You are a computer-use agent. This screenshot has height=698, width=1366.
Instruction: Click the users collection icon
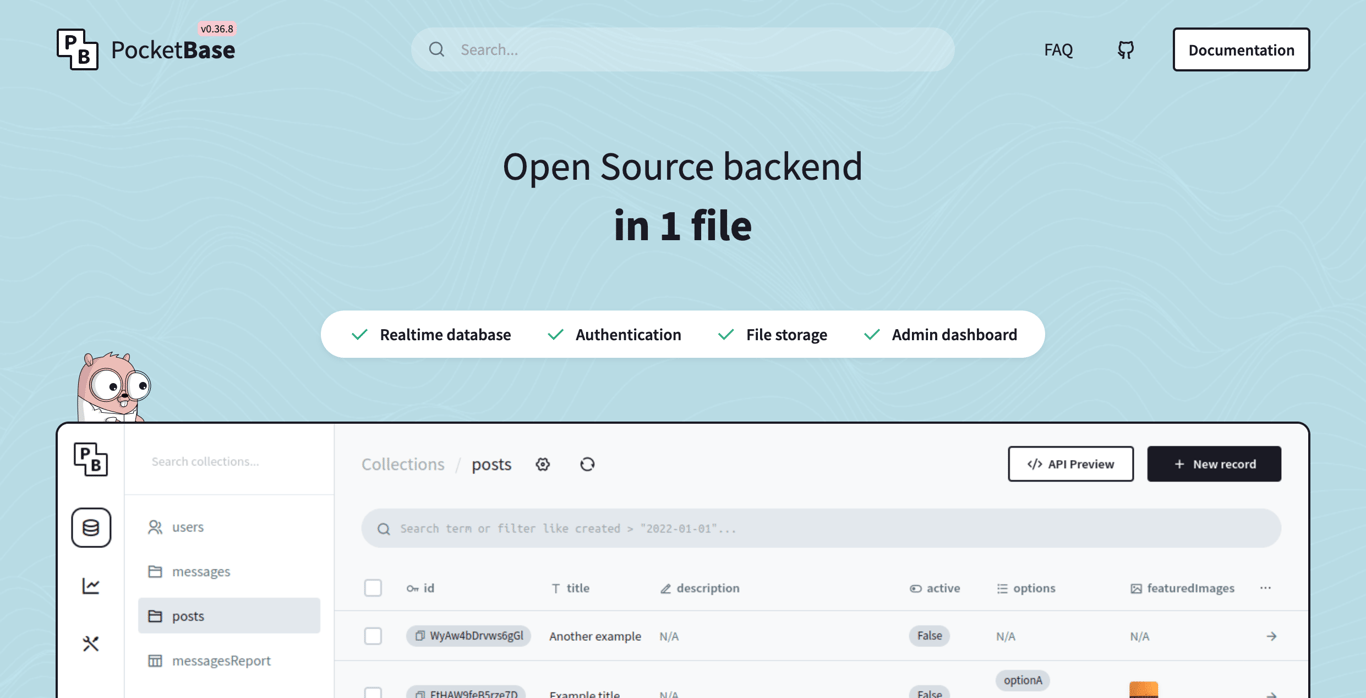[x=155, y=527]
